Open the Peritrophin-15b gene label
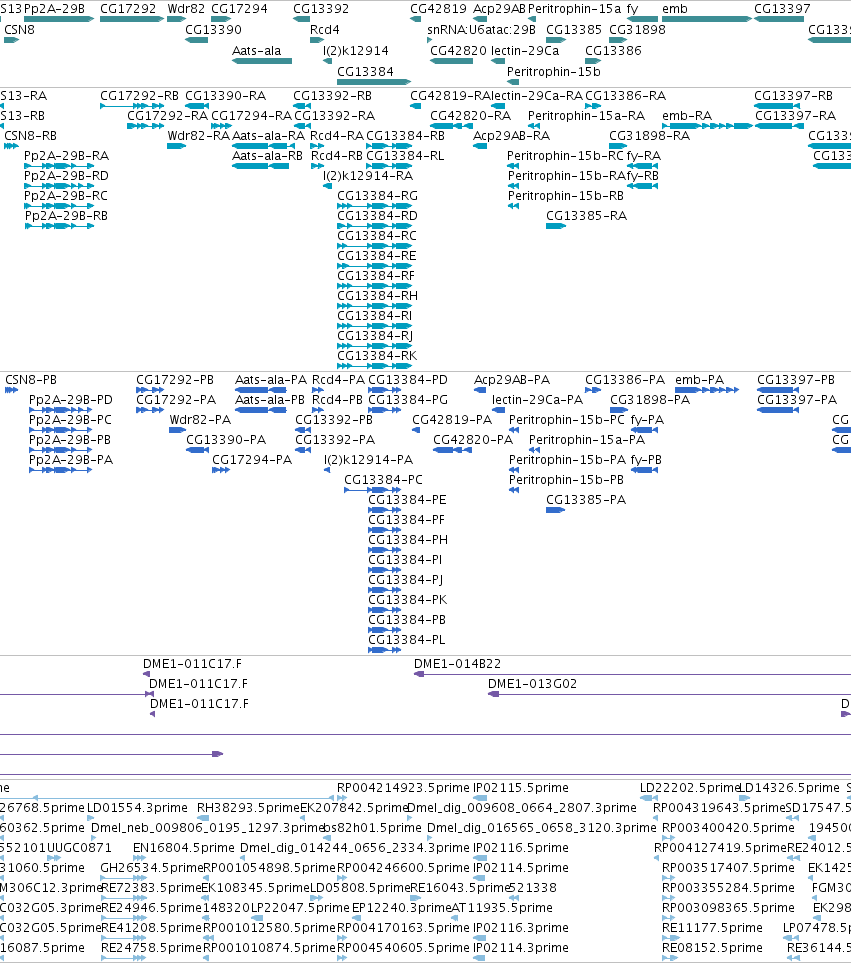851x963 pixels. coord(553,71)
